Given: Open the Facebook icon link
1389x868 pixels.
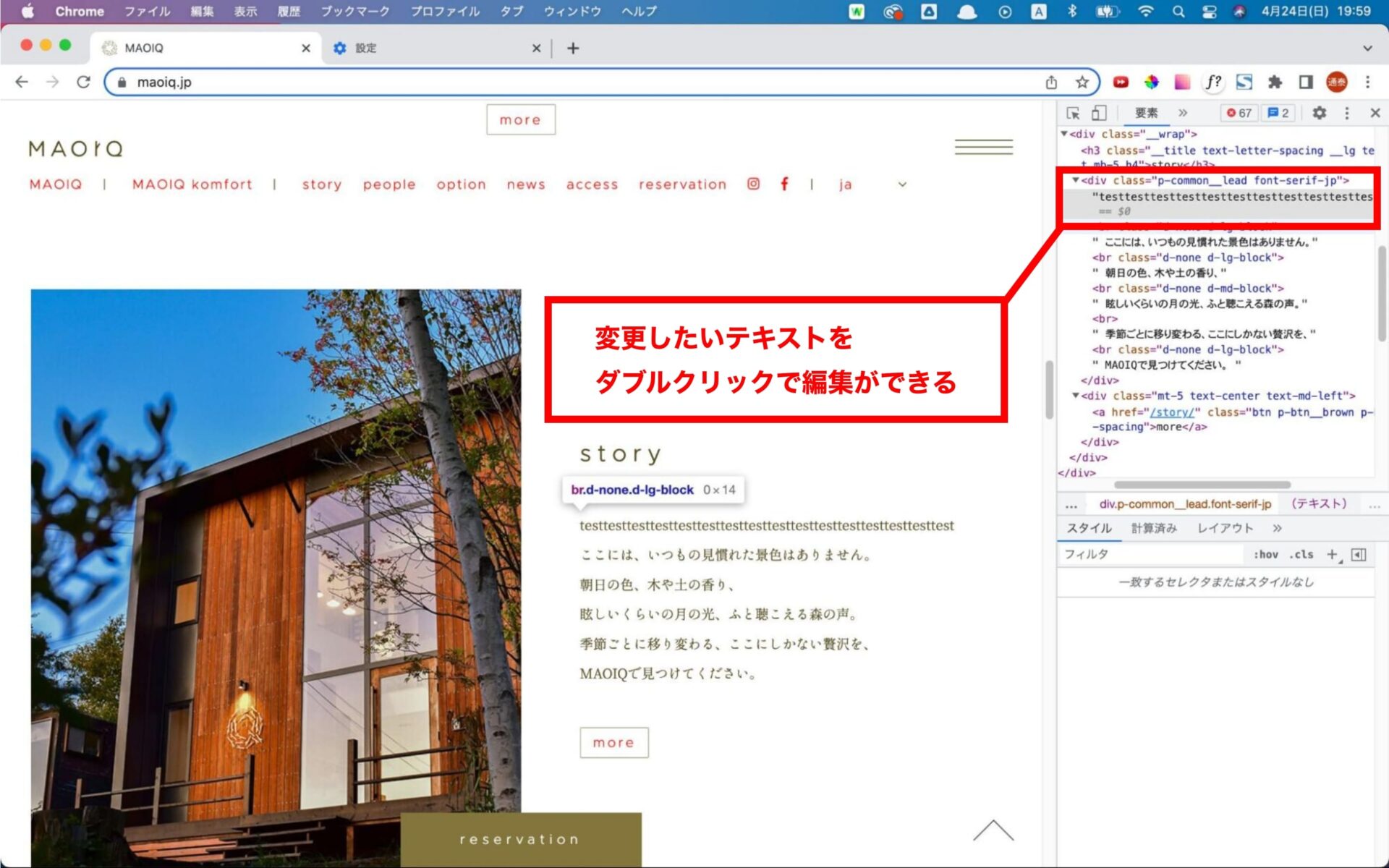Looking at the screenshot, I should point(784,184).
